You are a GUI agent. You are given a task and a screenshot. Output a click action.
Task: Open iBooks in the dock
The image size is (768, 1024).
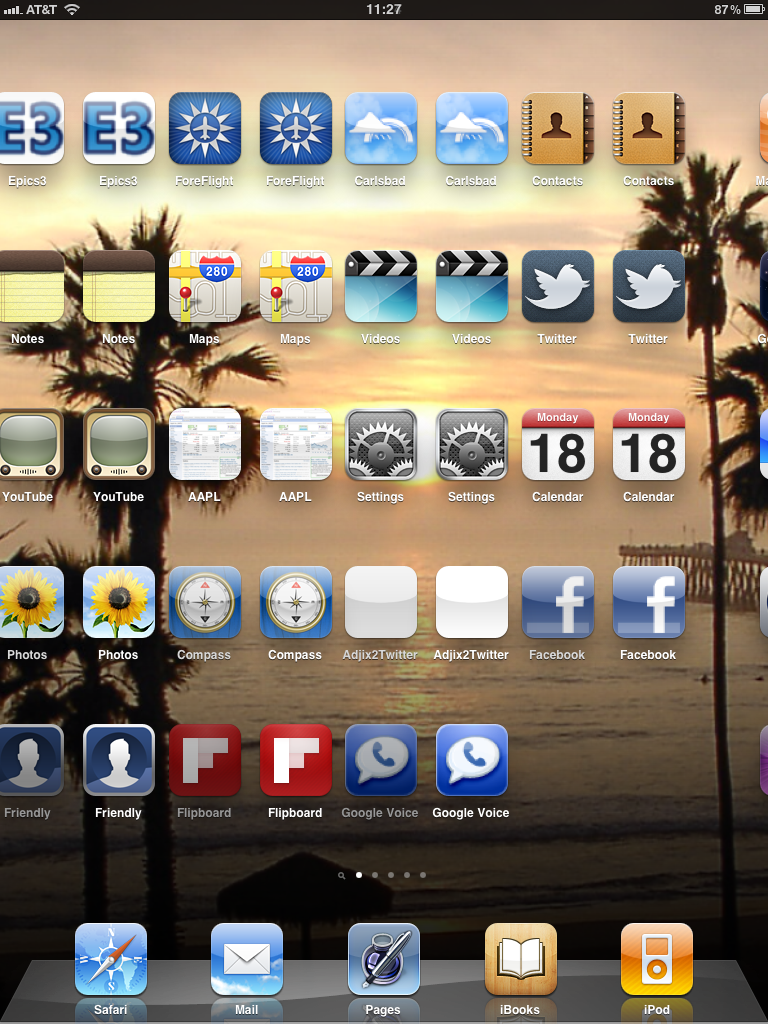click(x=520, y=959)
